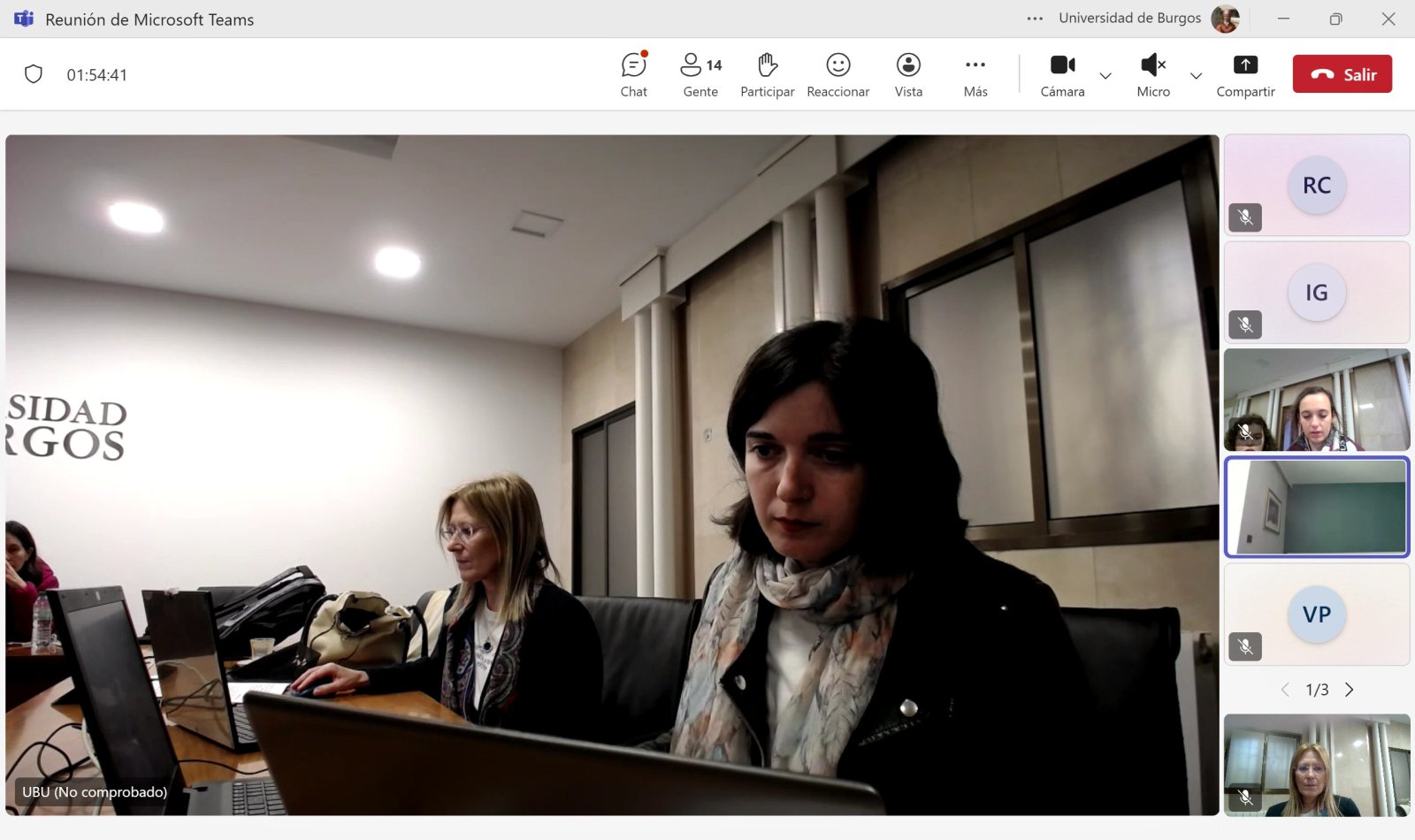Share screen with Compartir
Screen dimensions: 1415x840
pos(1245,74)
